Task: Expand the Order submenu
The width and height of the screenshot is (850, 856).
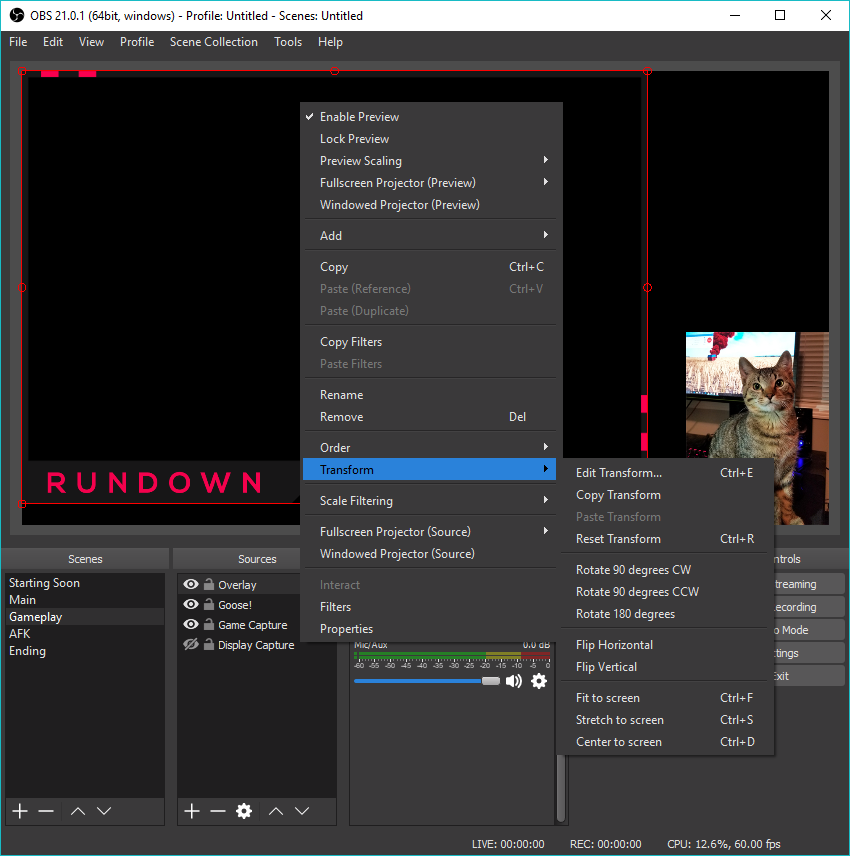Action: [429, 448]
